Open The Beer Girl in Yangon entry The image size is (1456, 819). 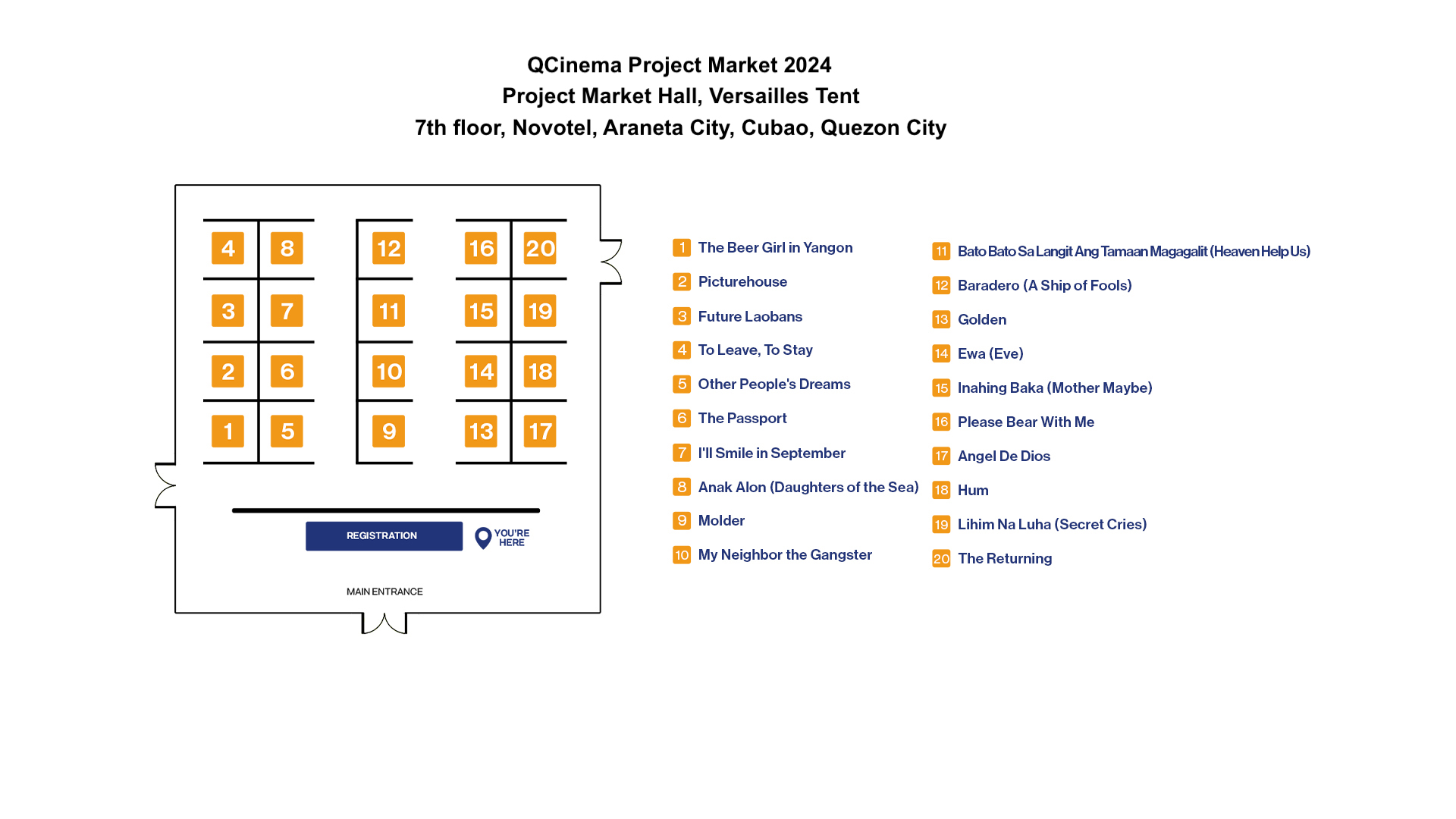775,247
